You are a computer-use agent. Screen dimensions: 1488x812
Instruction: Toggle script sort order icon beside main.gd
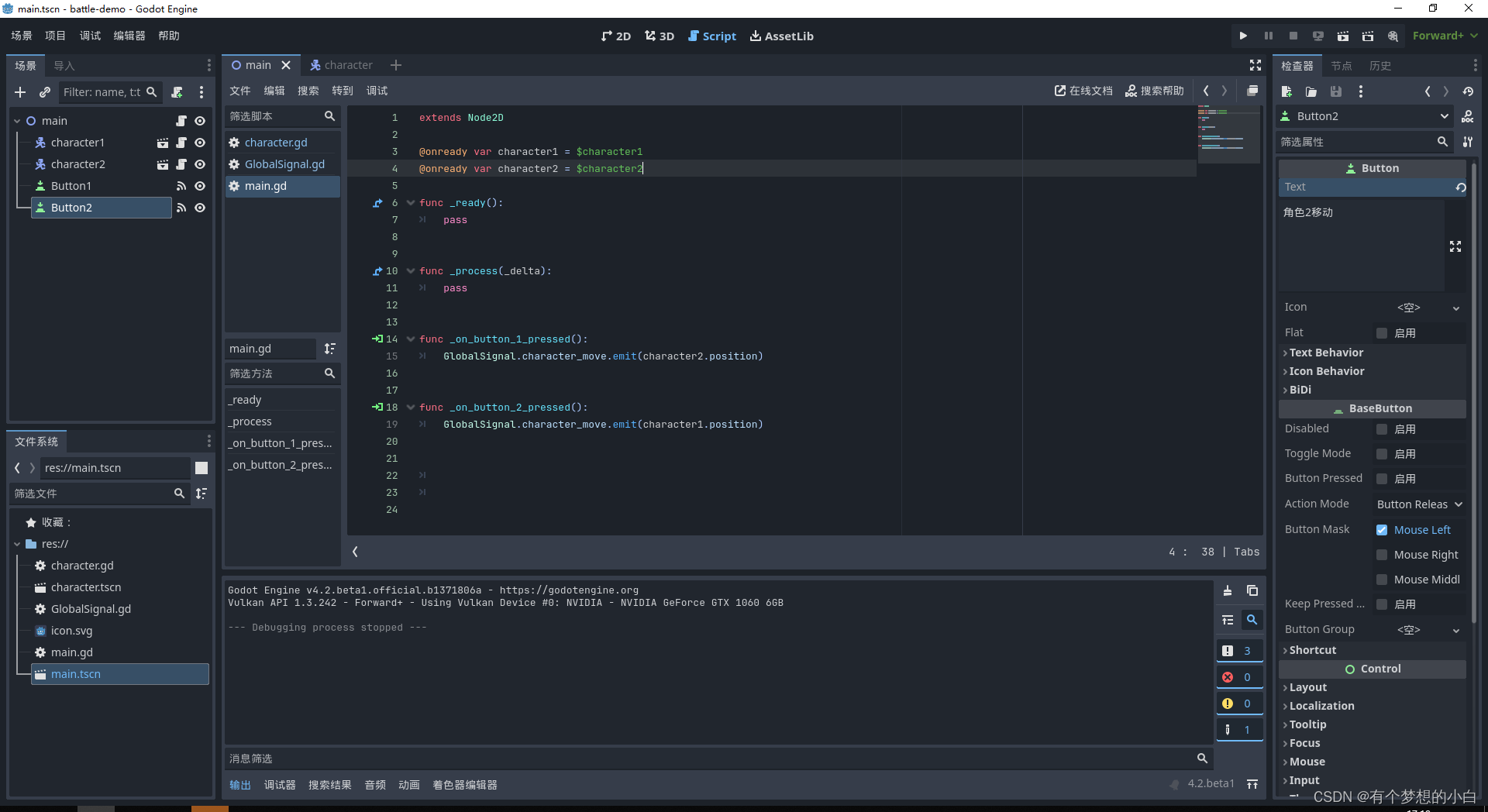click(329, 349)
